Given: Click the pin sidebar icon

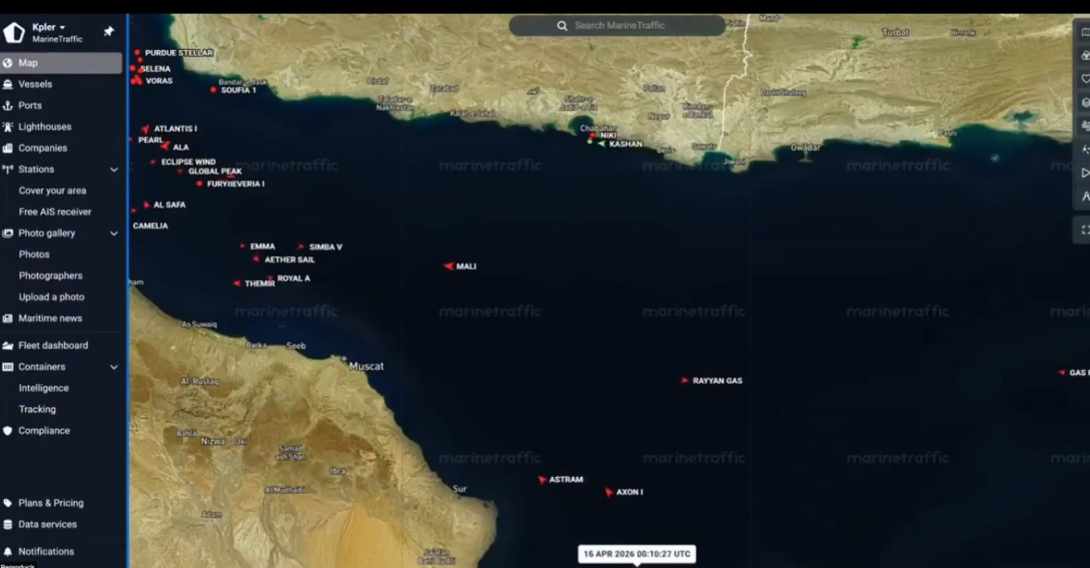Looking at the screenshot, I should [x=109, y=31].
